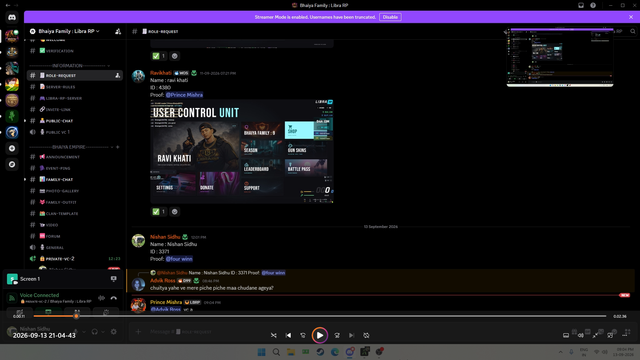The height and width of the screenshot is (360, 640).
Task: Open User Control Unit image attachment
Action: [242, 151]
